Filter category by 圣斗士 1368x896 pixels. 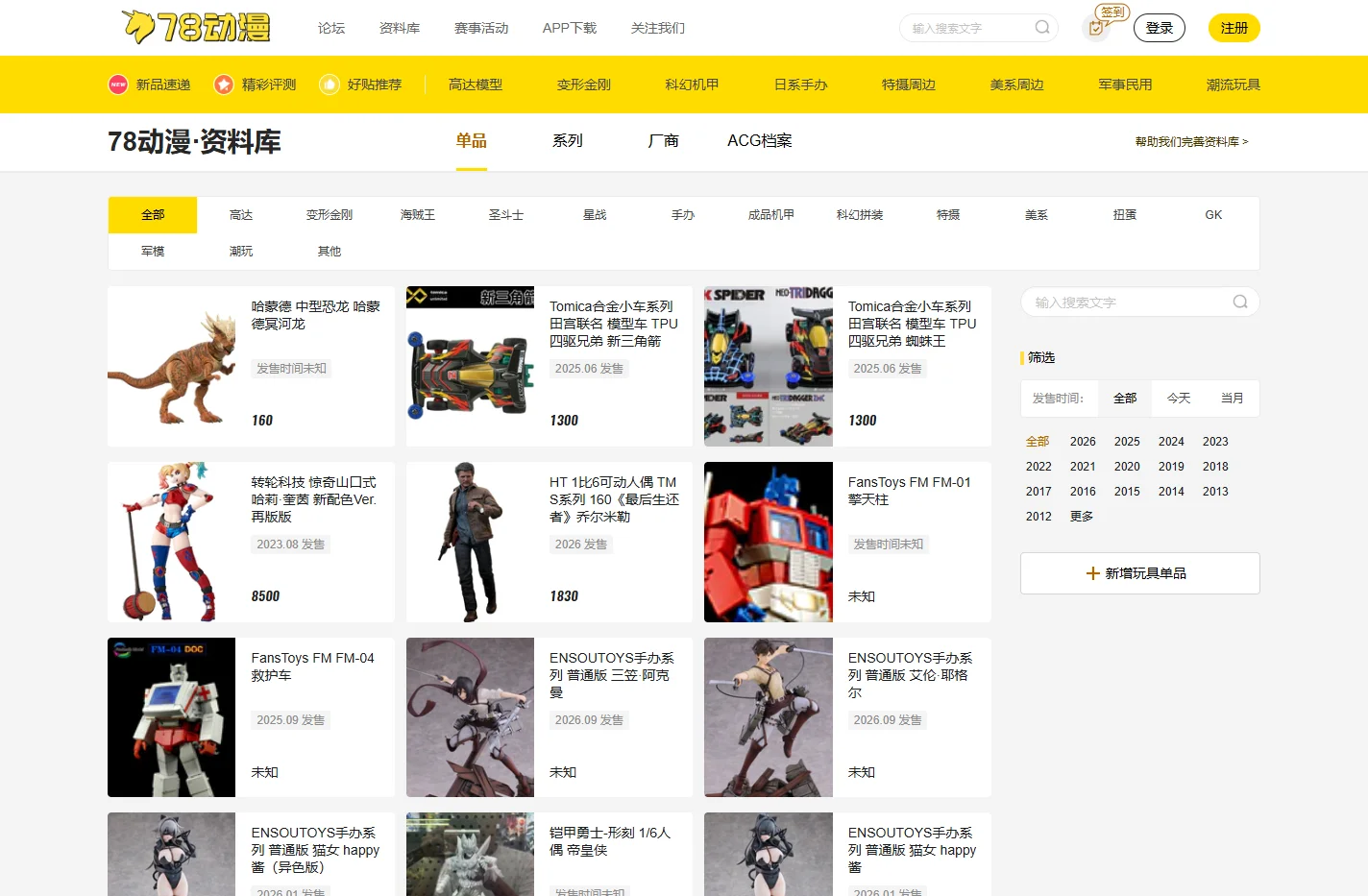point(506,215)
